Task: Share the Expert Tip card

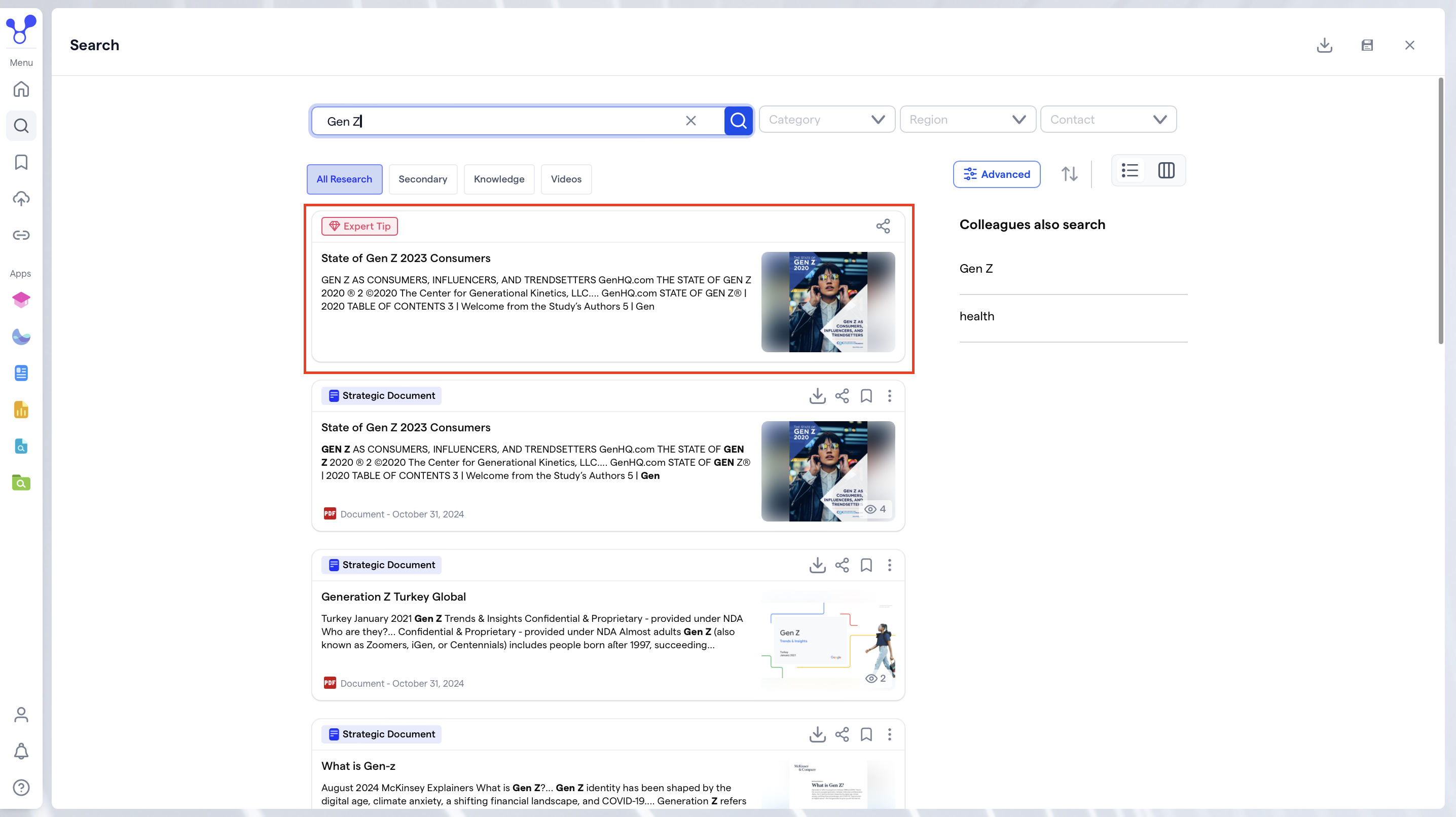Action: pos(883,227)
